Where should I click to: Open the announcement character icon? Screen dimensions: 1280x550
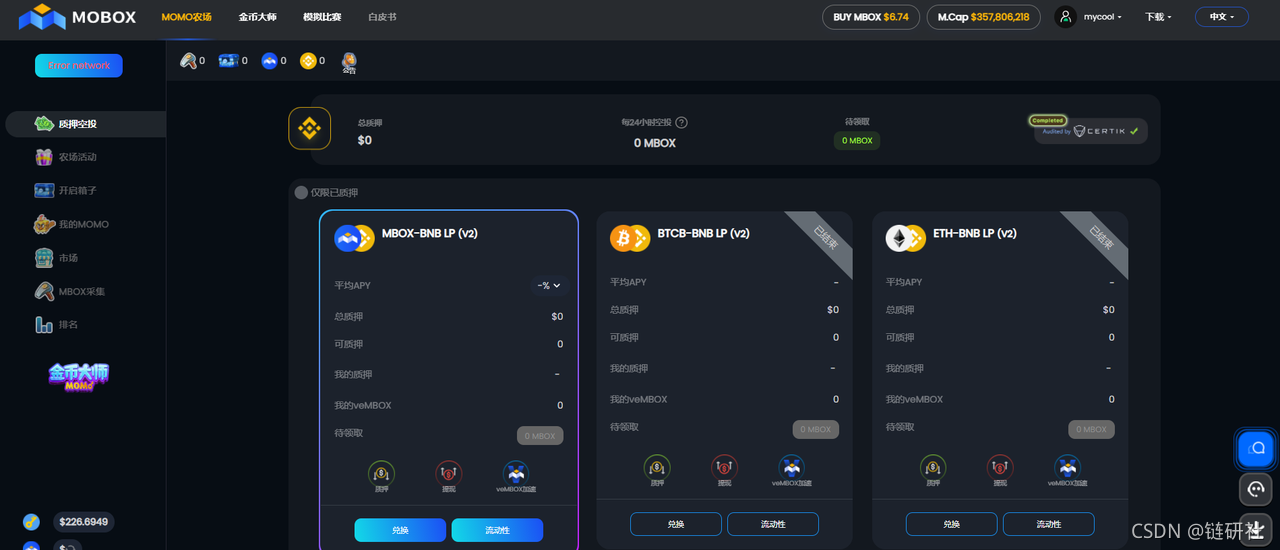349,63
